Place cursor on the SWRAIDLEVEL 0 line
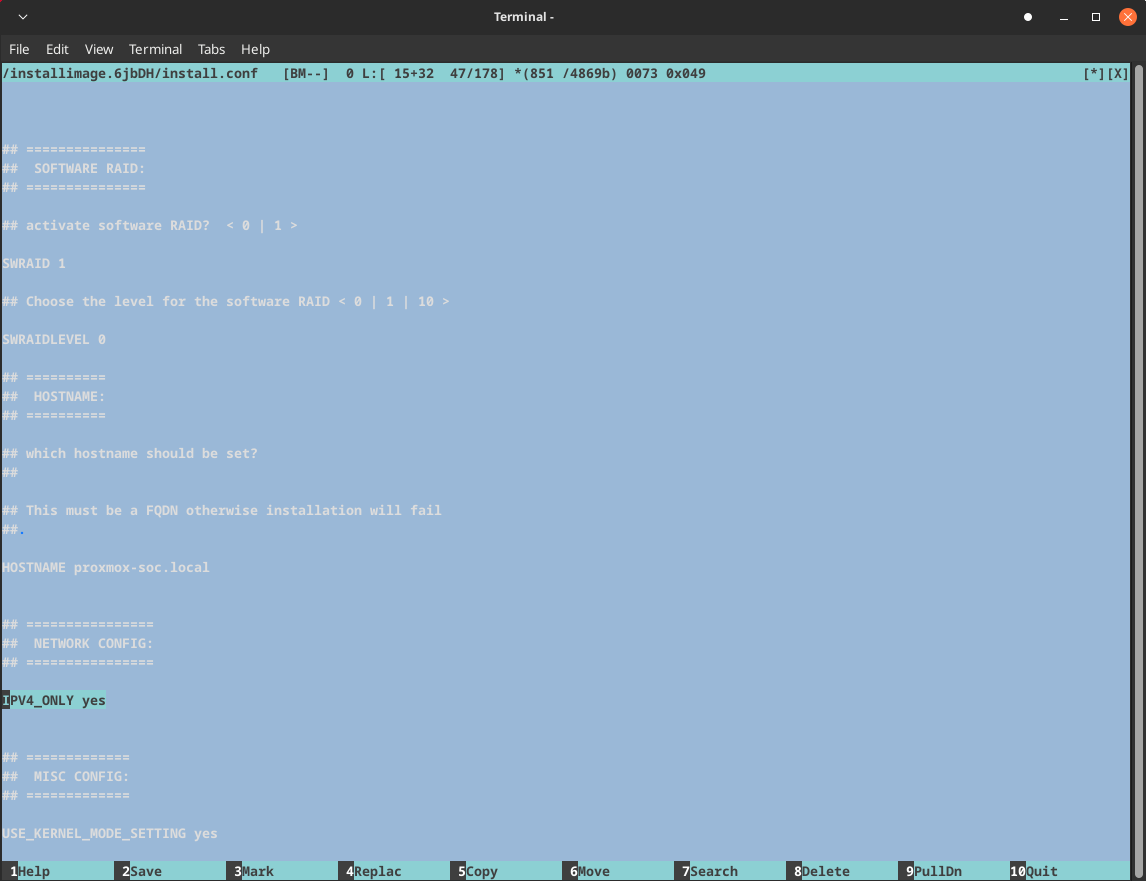This screenshot has width=1146, height=881. 54,339
